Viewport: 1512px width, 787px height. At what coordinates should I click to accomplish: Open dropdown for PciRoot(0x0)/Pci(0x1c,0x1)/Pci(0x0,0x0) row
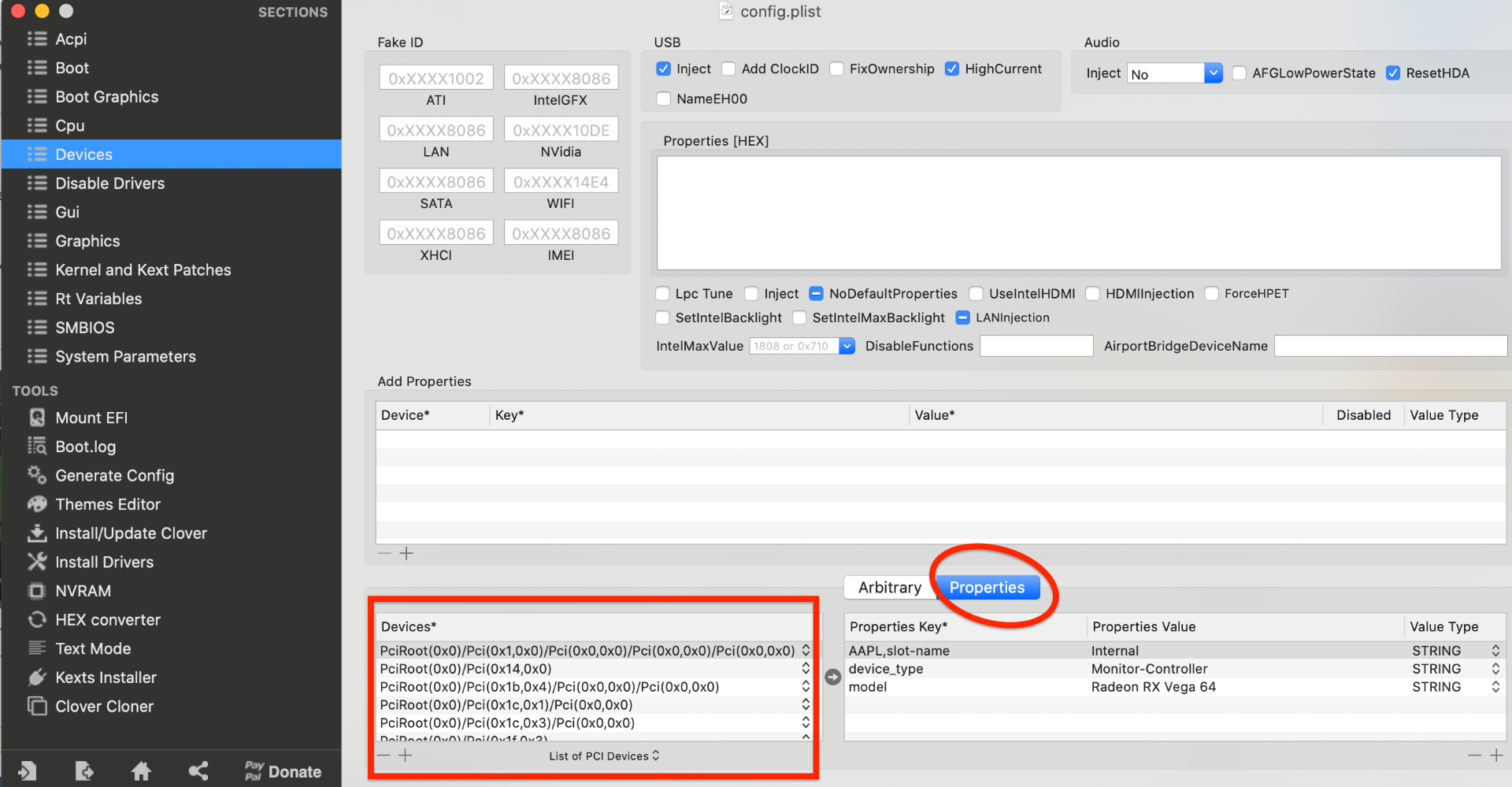(806, 705)
